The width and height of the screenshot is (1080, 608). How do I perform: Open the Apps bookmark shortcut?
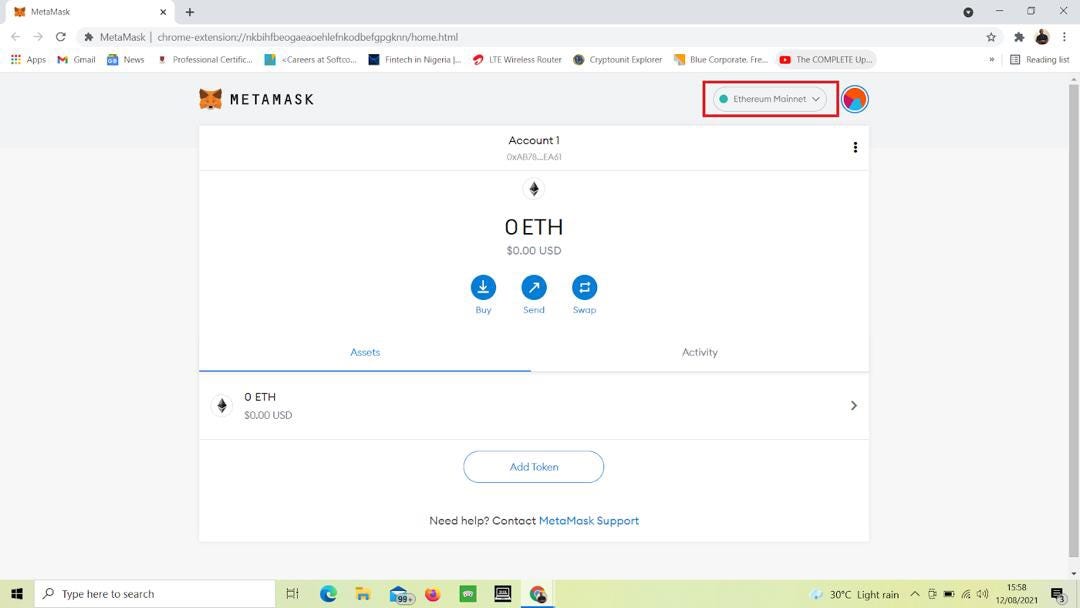coord(28,60)
